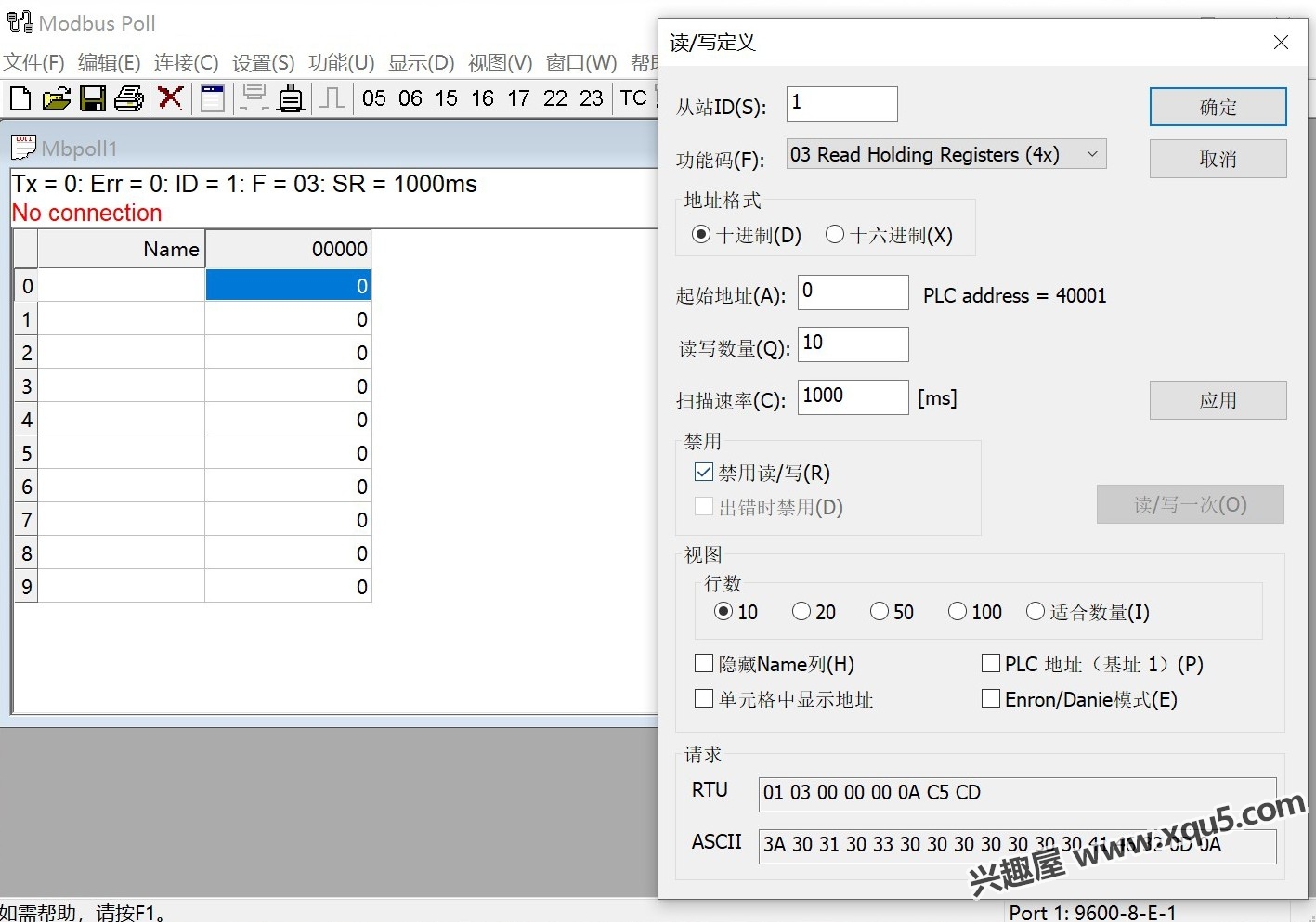Click Port 1: 9600-8-E-1 status bar text
This screenshot has height=922, width=1316.
coord(1093,913)
